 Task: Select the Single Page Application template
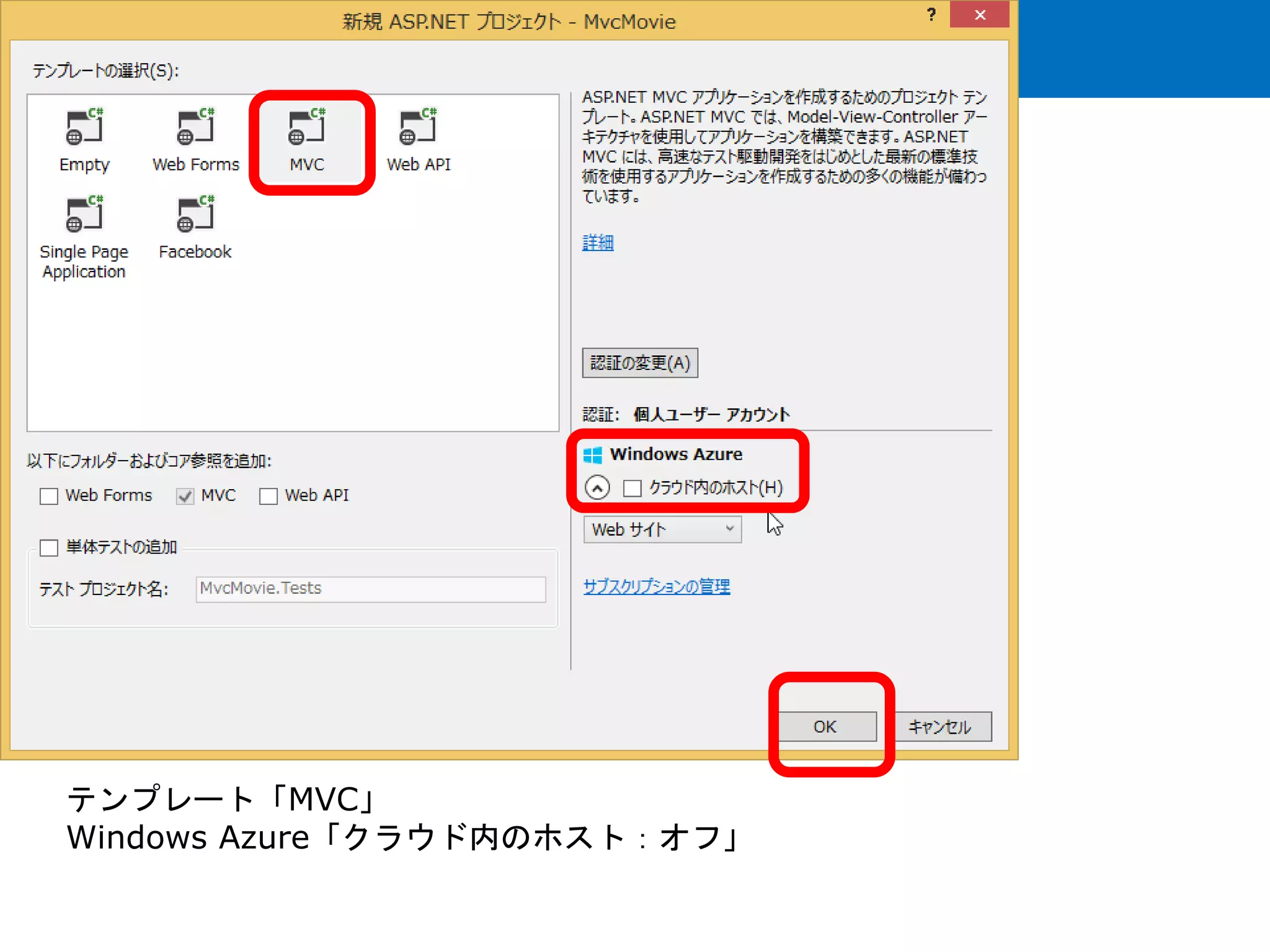click(x=84, y=238)
